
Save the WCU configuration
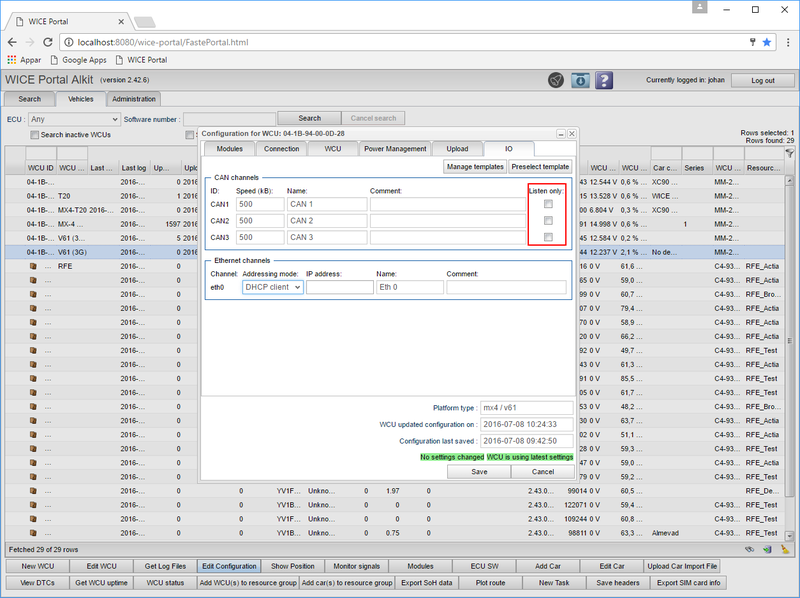[479, 472]
